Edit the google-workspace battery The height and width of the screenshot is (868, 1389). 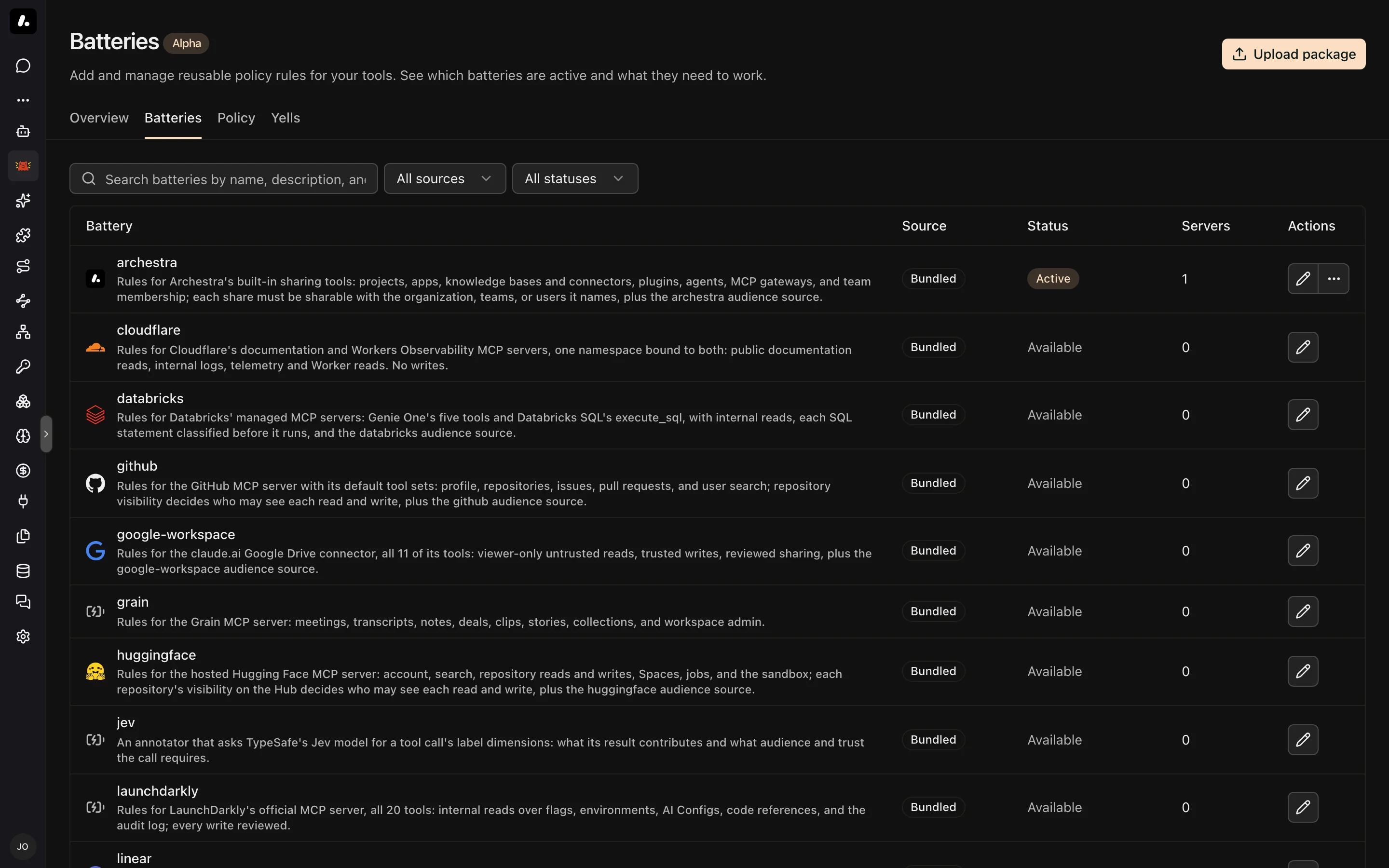coord(1303,551)
